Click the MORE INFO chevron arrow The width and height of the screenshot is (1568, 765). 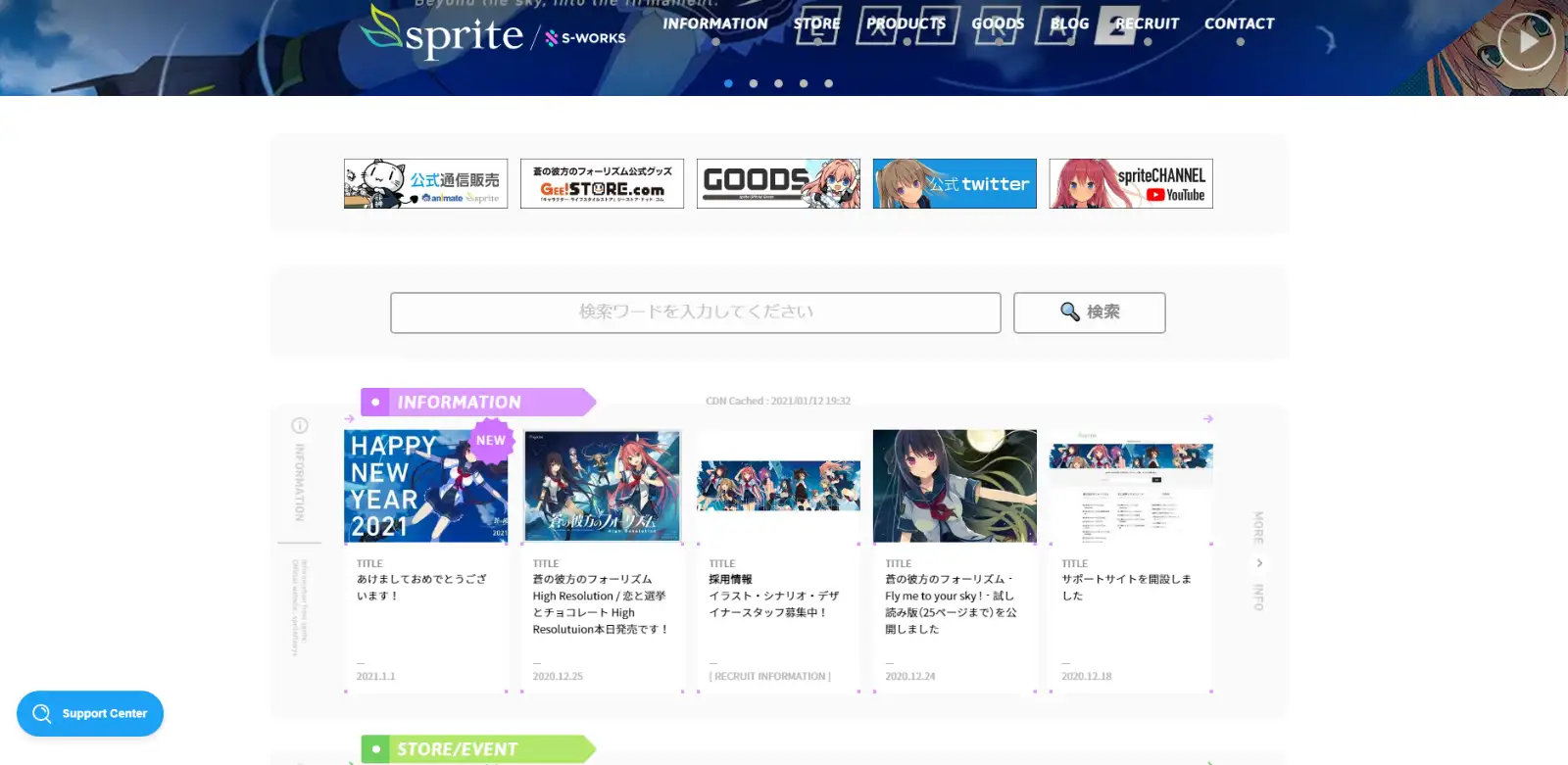pos(1259,563)
